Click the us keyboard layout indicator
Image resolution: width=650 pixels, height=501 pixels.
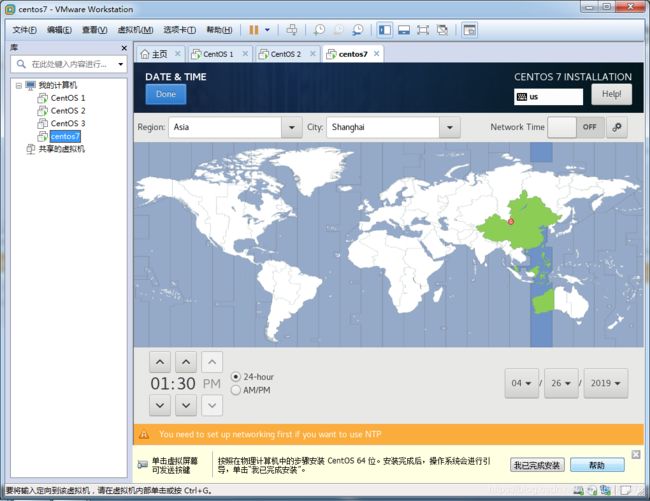(x=548, y=97)
